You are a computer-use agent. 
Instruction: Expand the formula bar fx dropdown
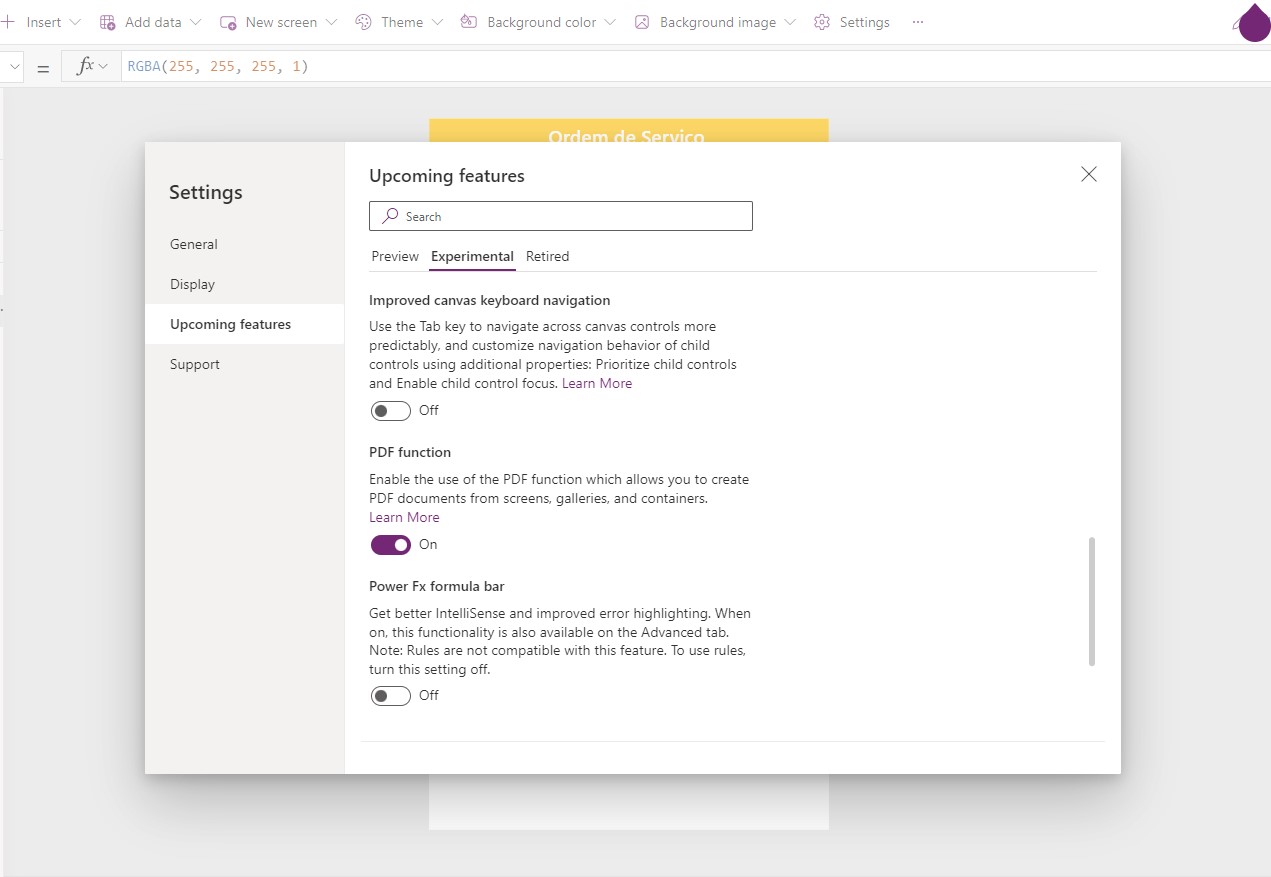tap(101, 65)
